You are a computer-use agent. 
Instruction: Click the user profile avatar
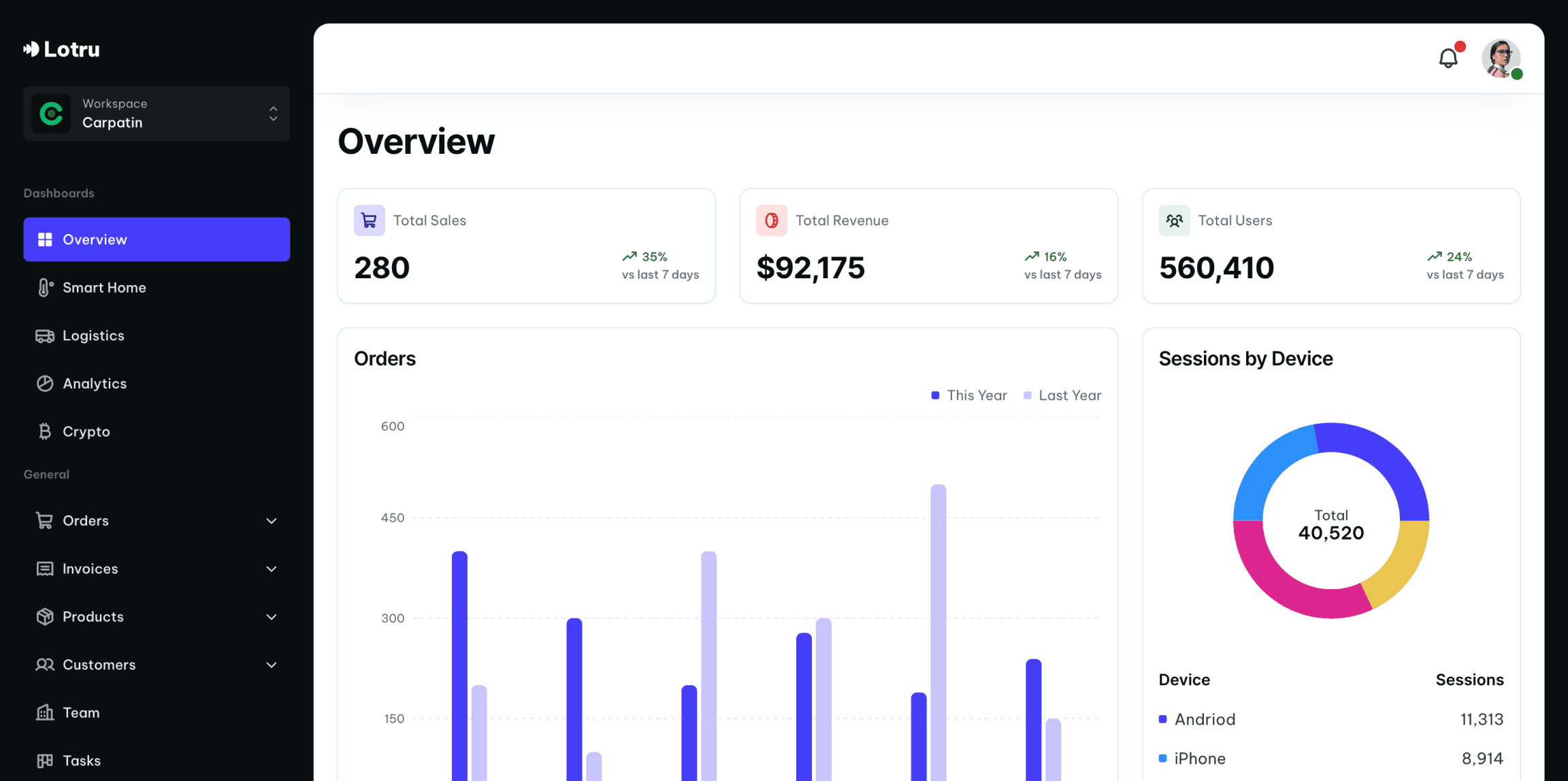point(1501,59)
